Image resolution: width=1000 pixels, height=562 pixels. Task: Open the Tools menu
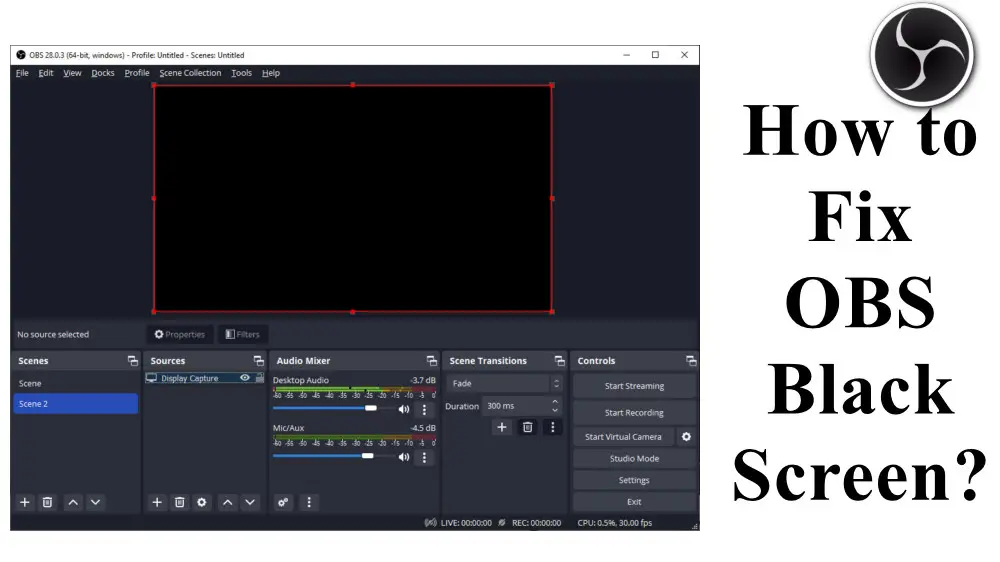pyautogui.click(x=241, y=73)
